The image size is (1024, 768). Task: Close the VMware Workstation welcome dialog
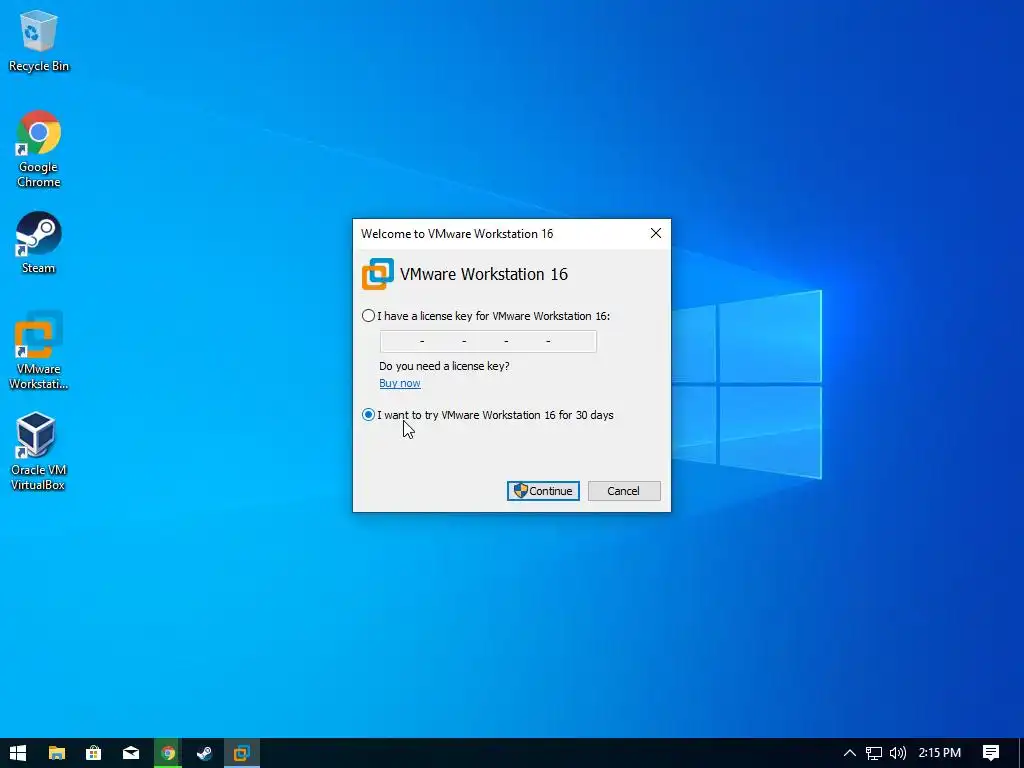[x=656, y=234]
